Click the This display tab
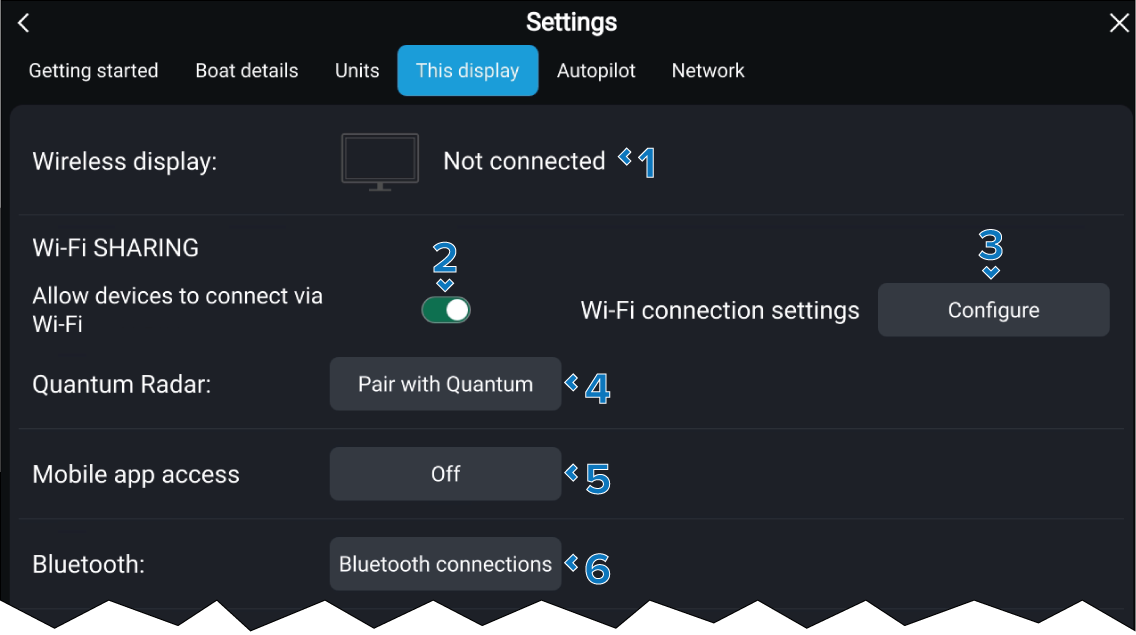Image resolution: width=1136 pixels, height=635 pixels. point(467,71)
